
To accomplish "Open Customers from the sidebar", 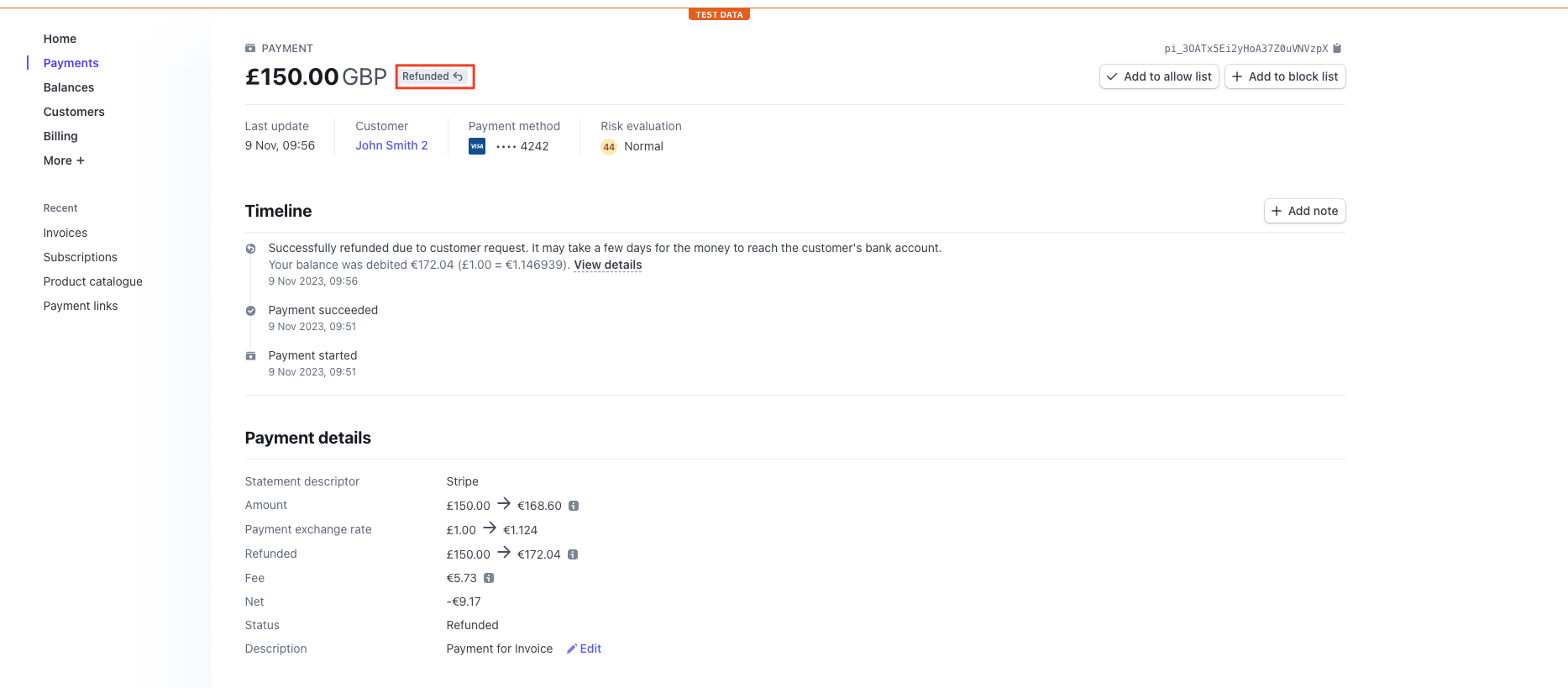I will click(74, 112).
